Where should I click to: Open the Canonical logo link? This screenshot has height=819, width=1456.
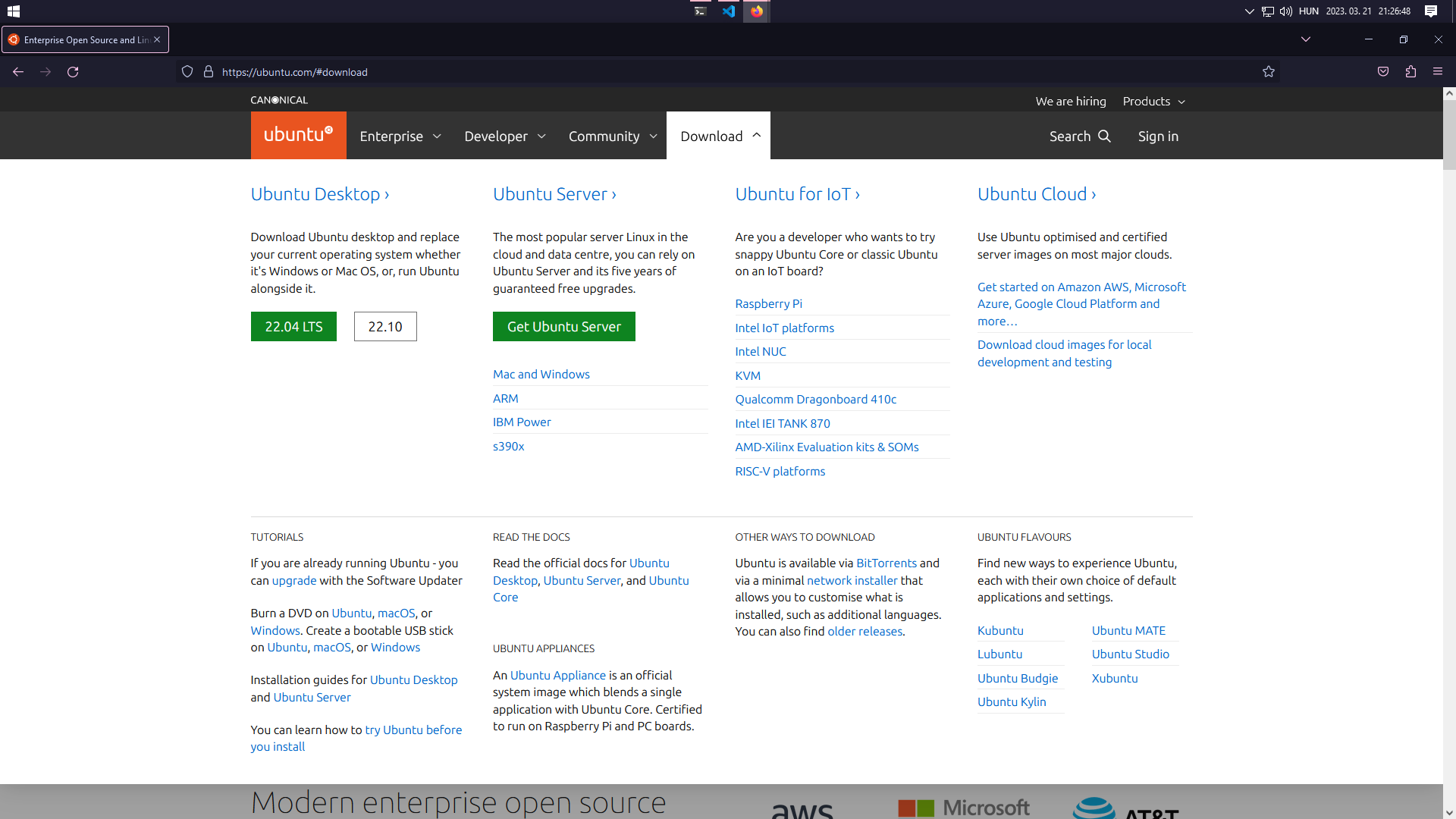pyautogui.click(x=279, y=100)
